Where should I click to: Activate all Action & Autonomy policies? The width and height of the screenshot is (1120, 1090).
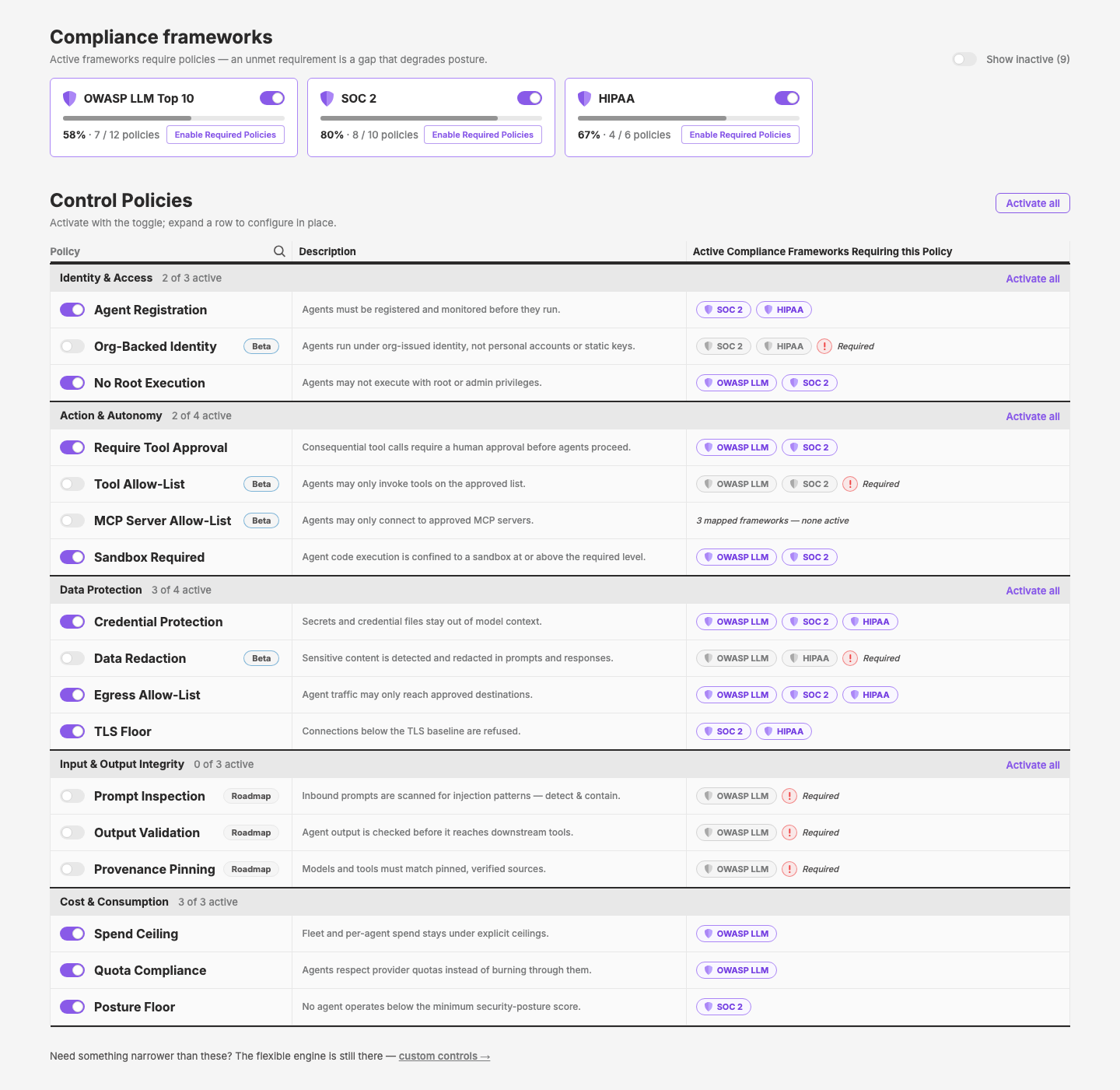pyautogui.click(x=1033, y=416)
